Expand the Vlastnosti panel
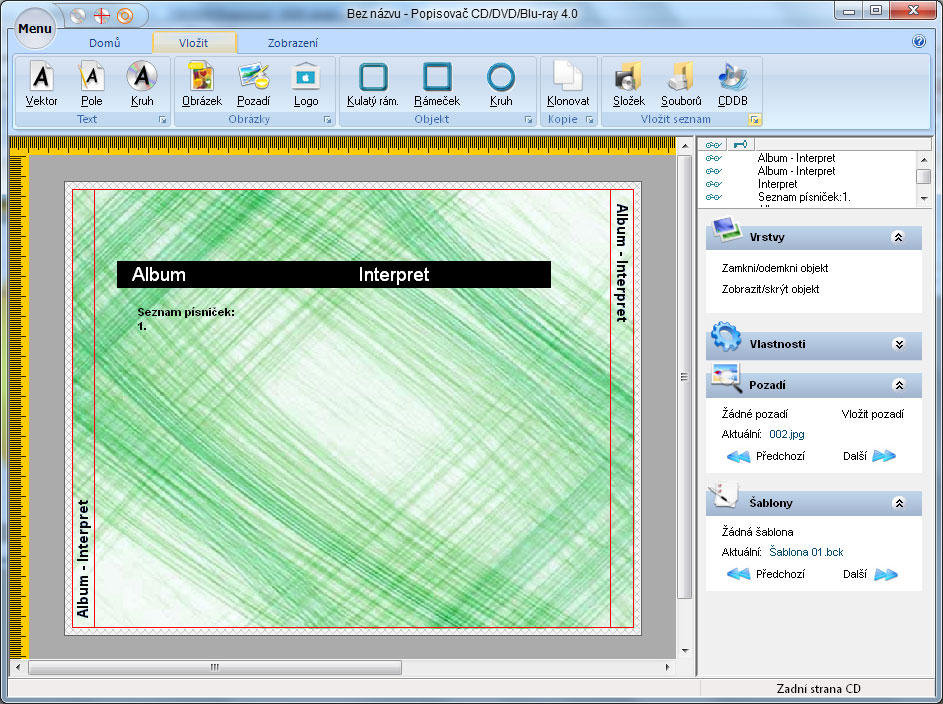943x704 pixels. [x=898, y=344]
